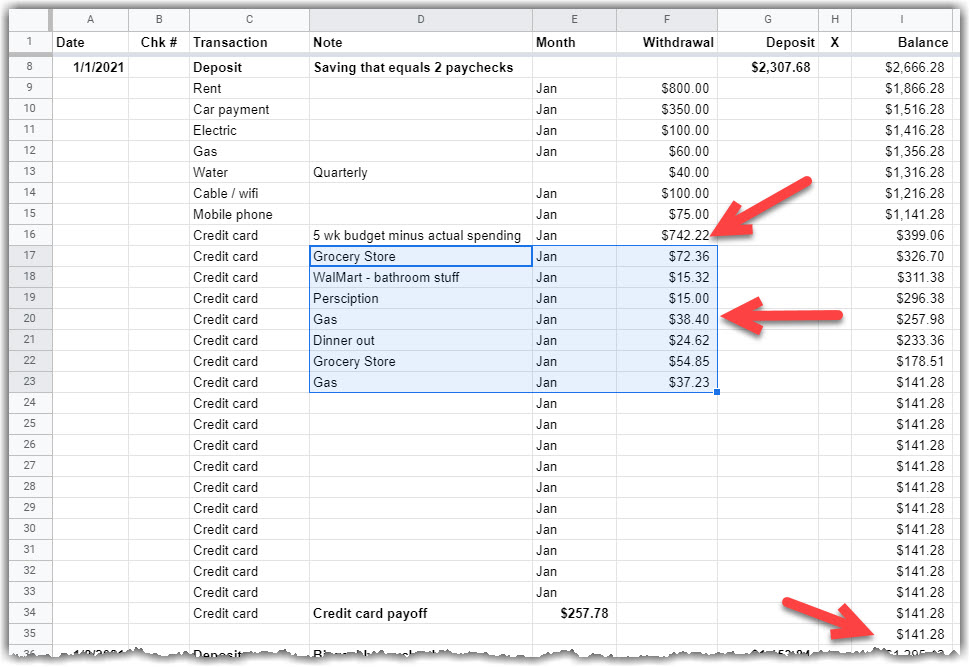
Task: Select cell with $742.22 withdrawal
Action: [666, 235]
